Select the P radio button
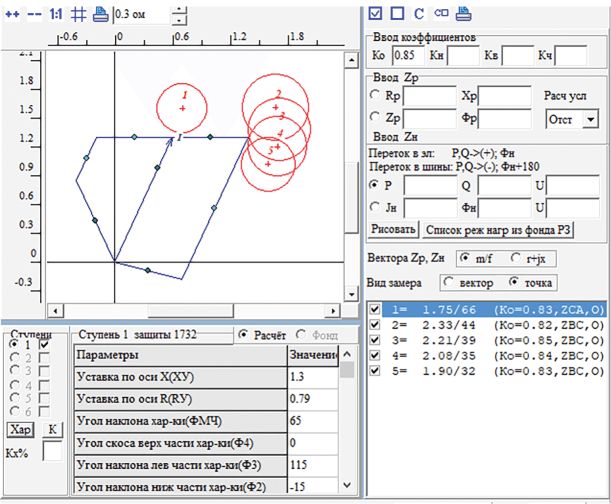The height and width of the screenshot is (504, 611). 374,185
